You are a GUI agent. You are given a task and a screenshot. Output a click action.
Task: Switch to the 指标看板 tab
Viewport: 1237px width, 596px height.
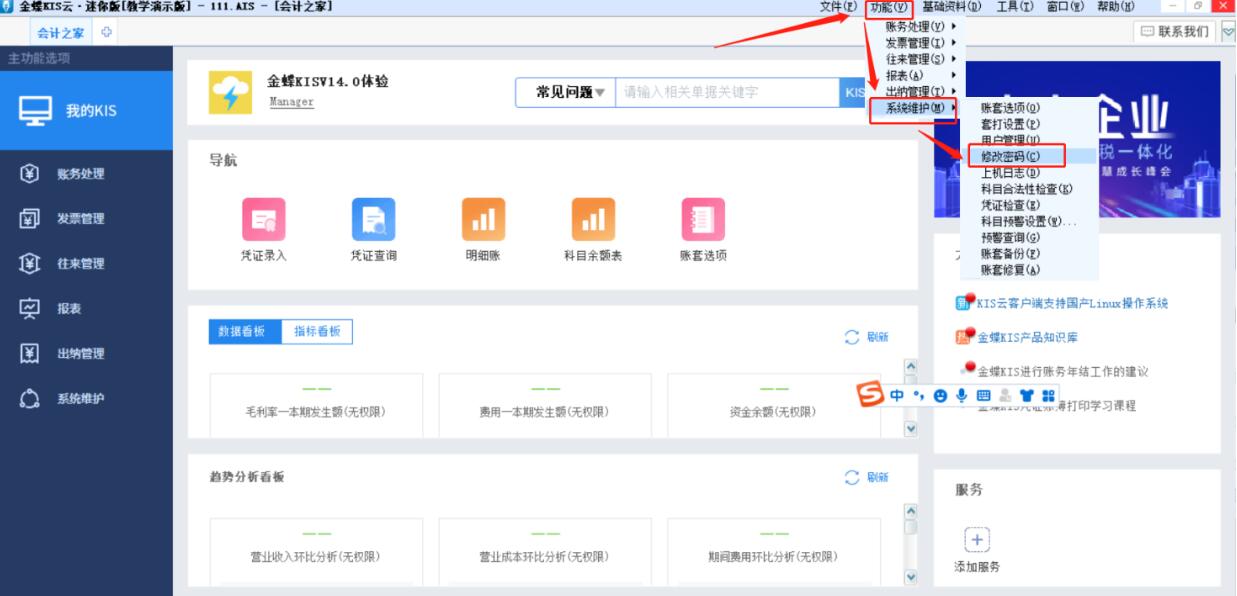point(317,332)
